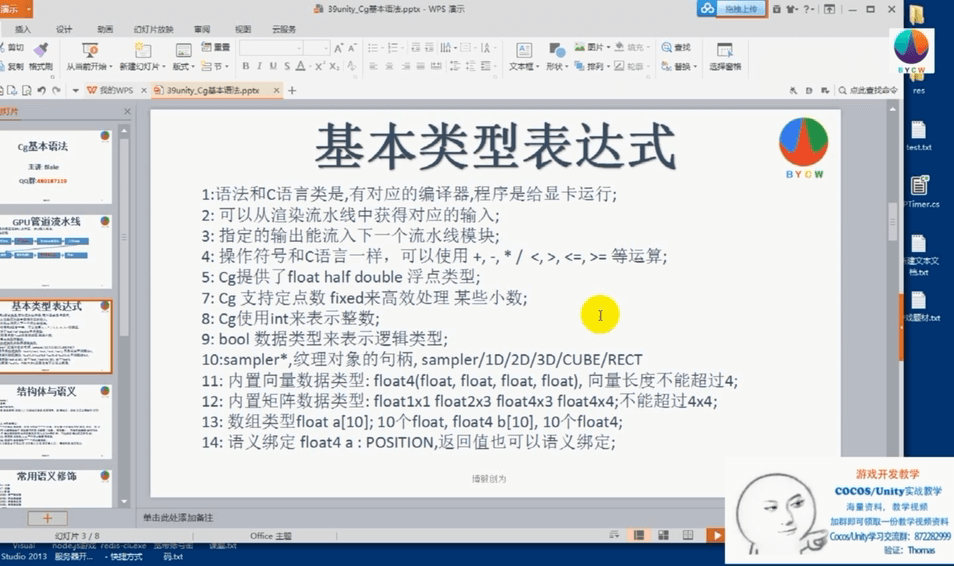Open the Replace (替换) dropdown
The height and width of the screenshot is (566, 954).
click(679, 66)
